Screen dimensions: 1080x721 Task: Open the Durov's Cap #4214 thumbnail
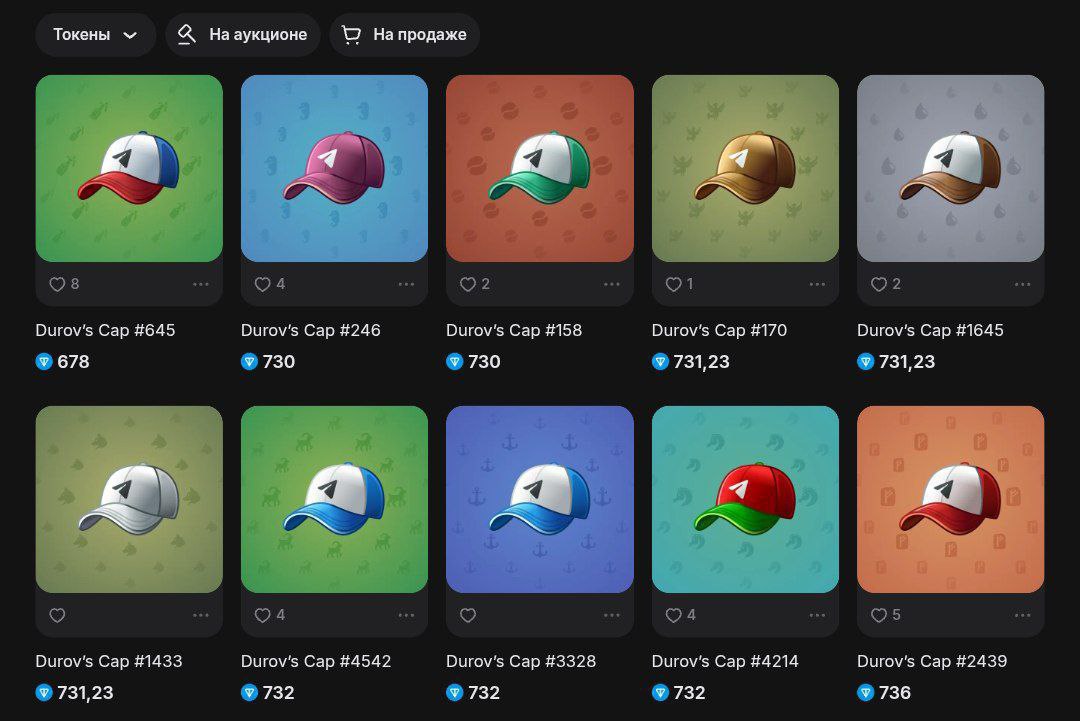pos(745,499)
